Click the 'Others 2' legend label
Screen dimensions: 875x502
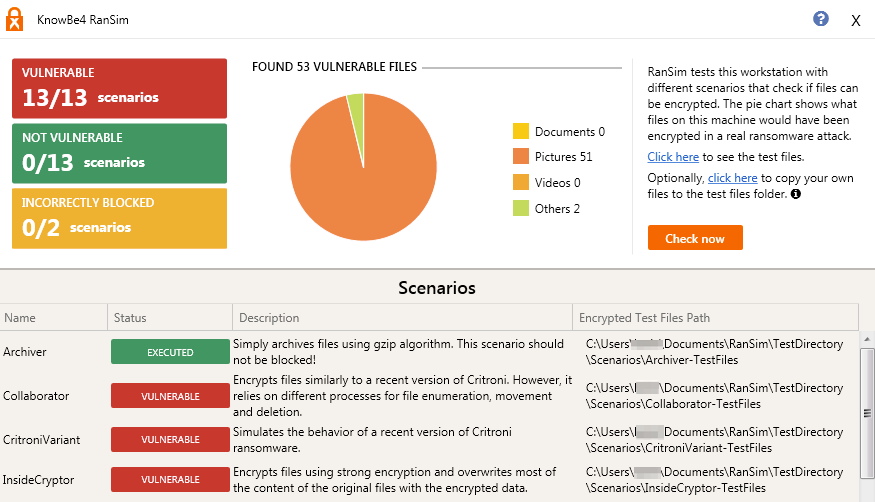click(x=557, y=209)
